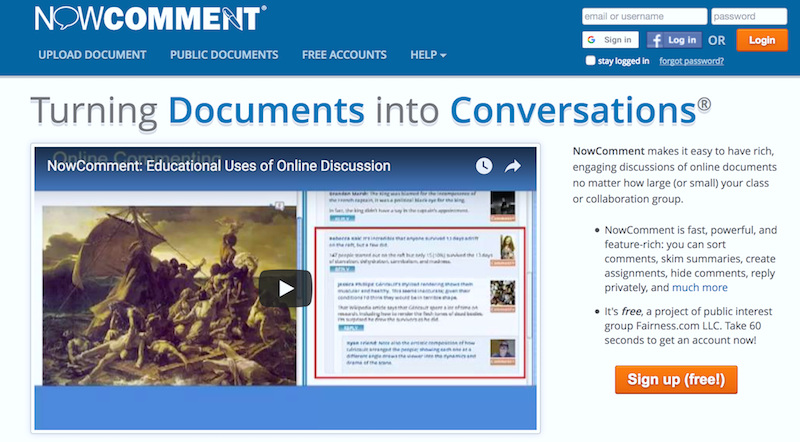800x442 pixels.
Task: Click the Rebecca comment avatar in video
Action: point(507,248)
